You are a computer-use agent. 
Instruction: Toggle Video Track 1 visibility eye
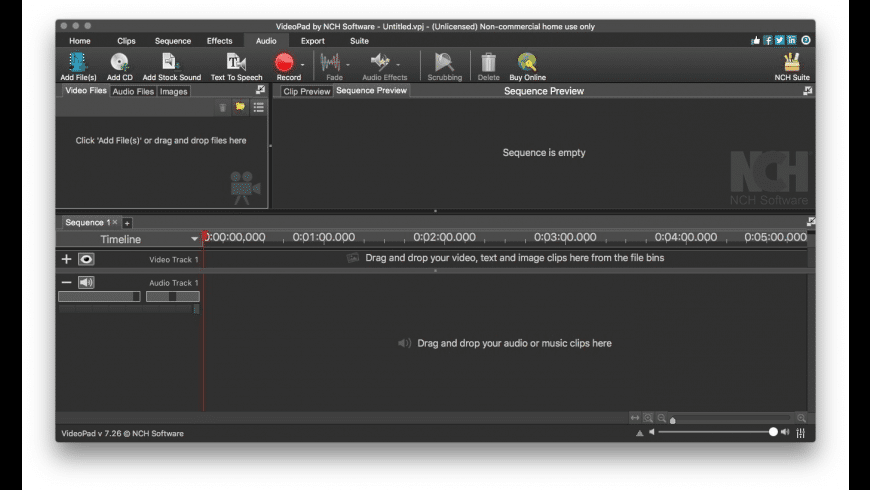click(86, 259)
